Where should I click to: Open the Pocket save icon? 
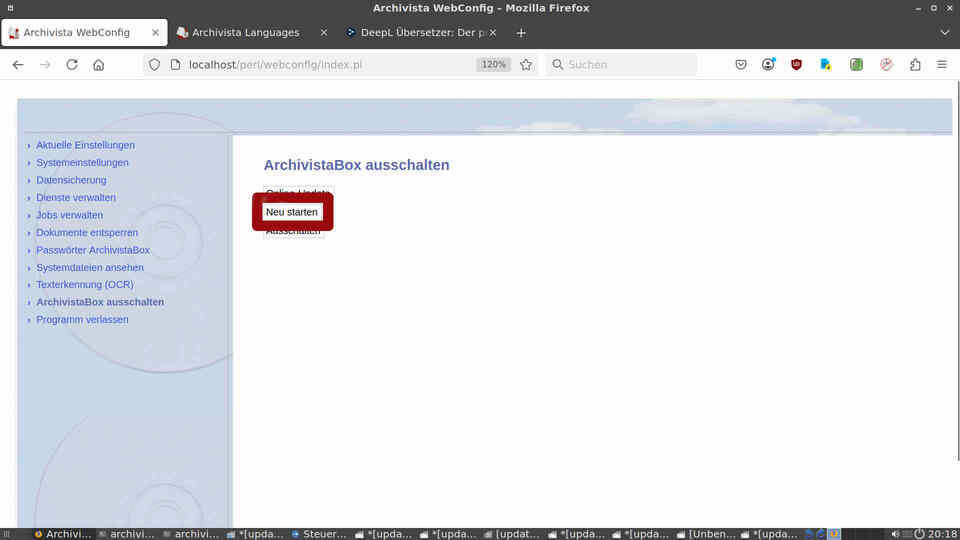741,64
